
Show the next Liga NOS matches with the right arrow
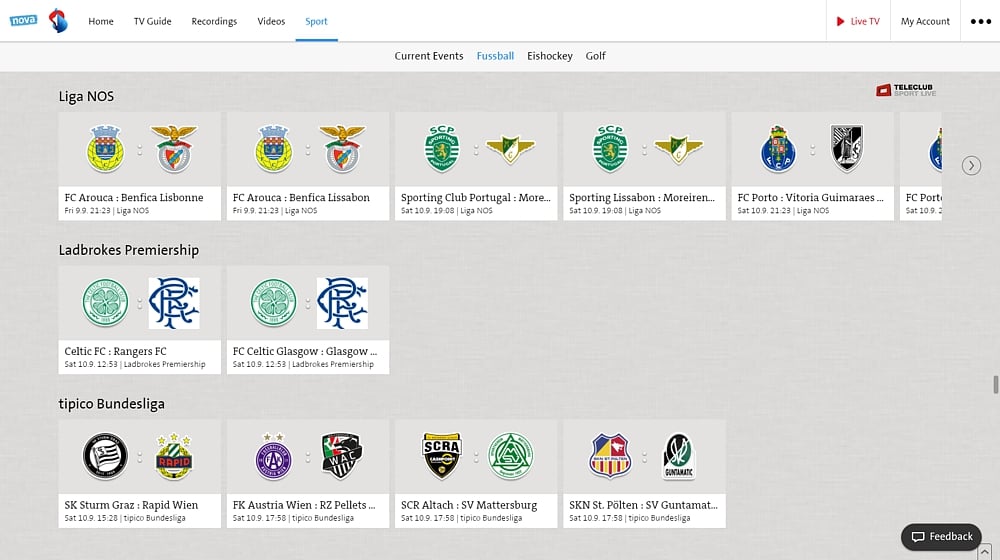point(971,166)
